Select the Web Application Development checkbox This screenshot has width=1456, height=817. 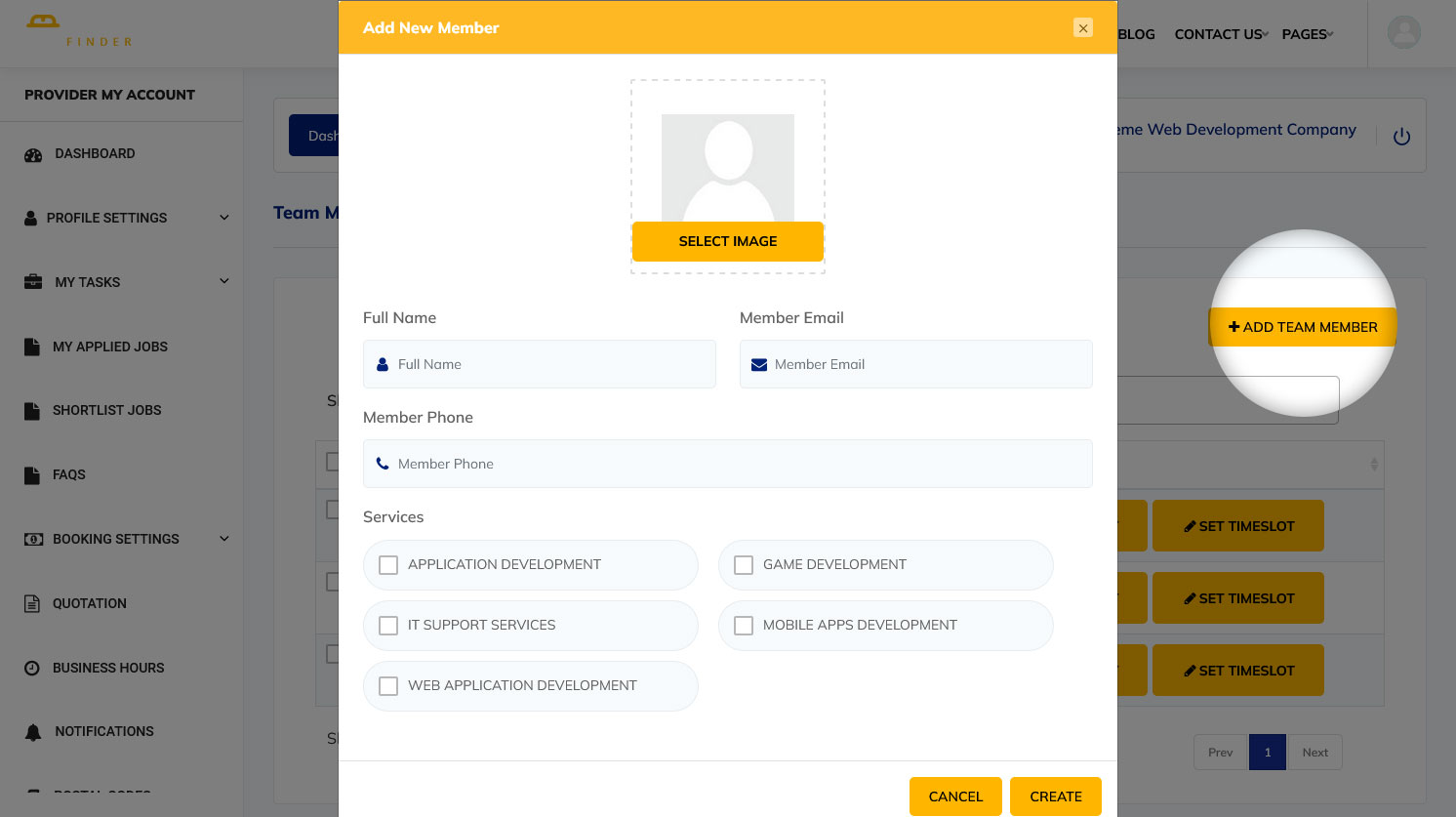[388, 686]
